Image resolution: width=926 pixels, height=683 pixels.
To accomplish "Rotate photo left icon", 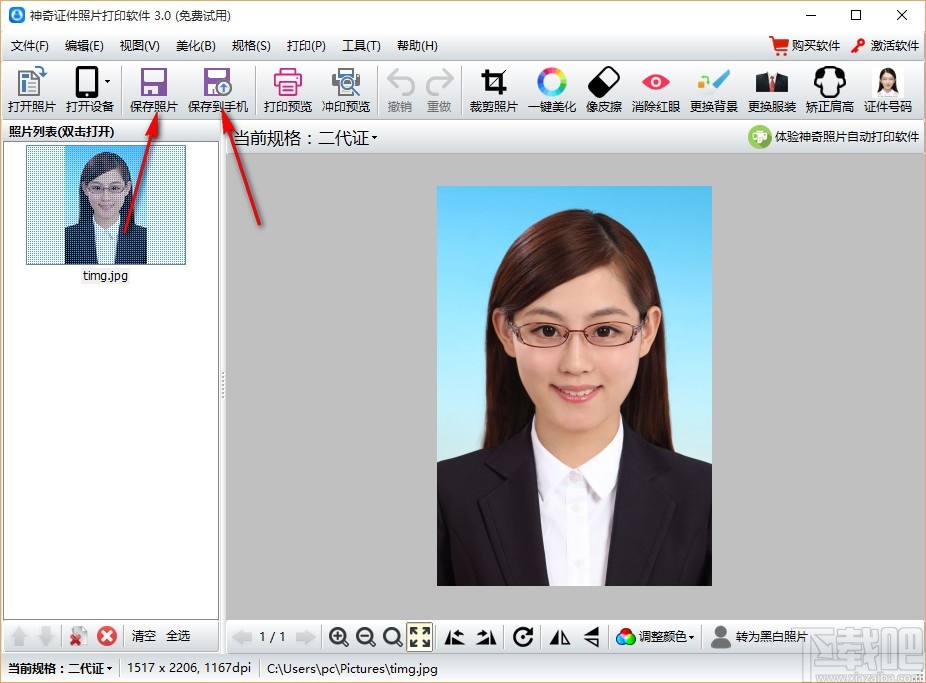I will [x=454, y=637].
